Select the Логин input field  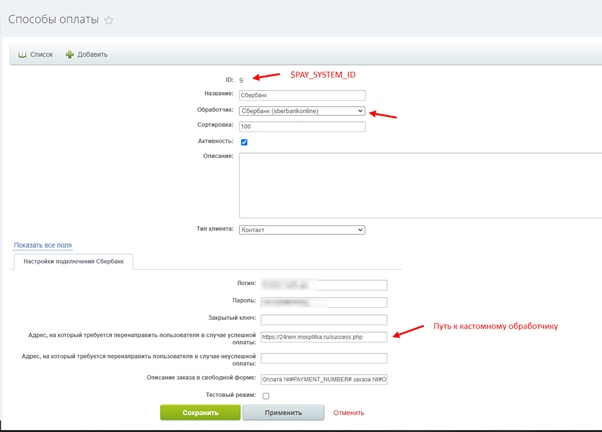point(323,284)
